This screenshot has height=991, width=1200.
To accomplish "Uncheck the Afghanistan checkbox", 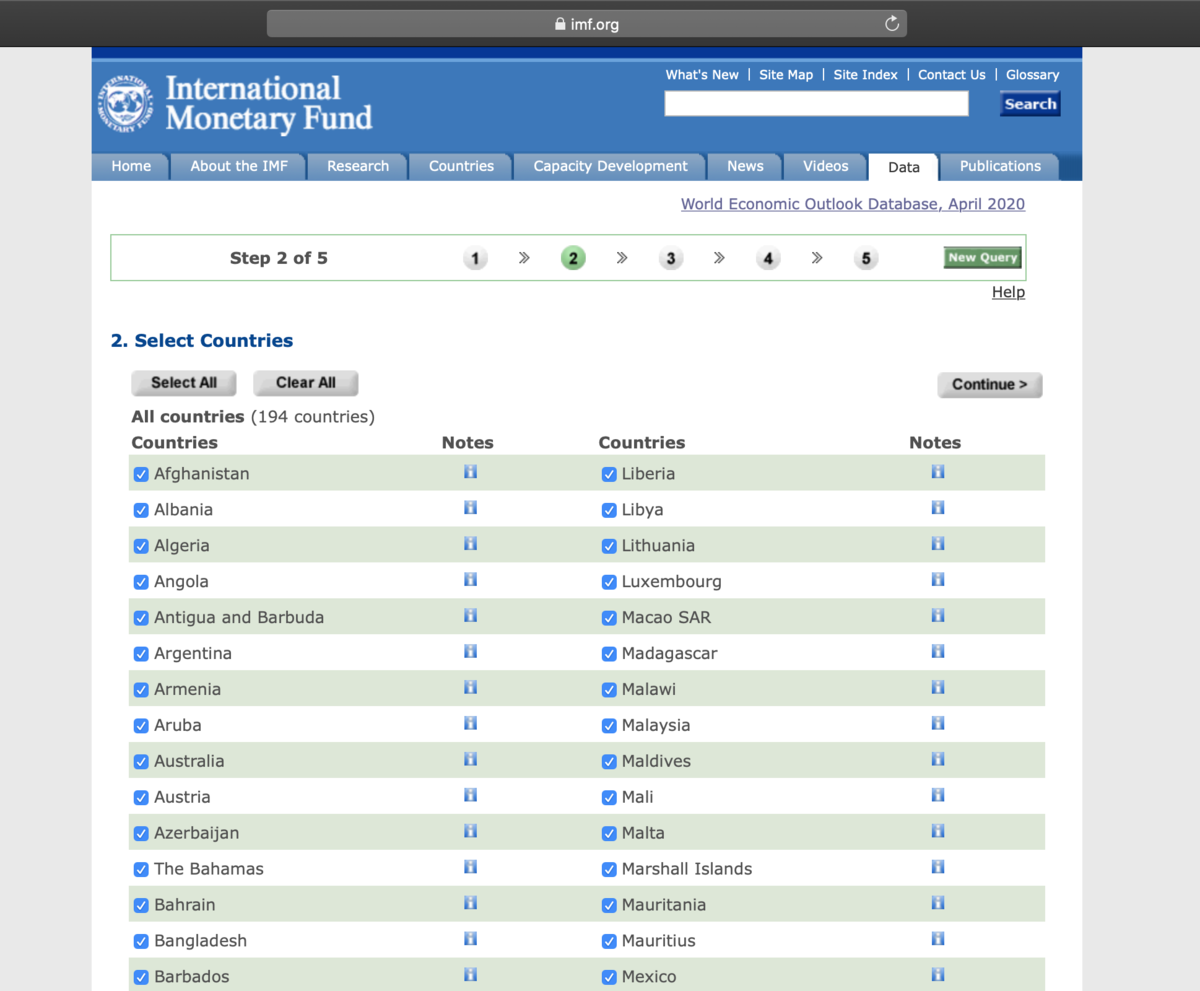I will click(x=141, y=474).
